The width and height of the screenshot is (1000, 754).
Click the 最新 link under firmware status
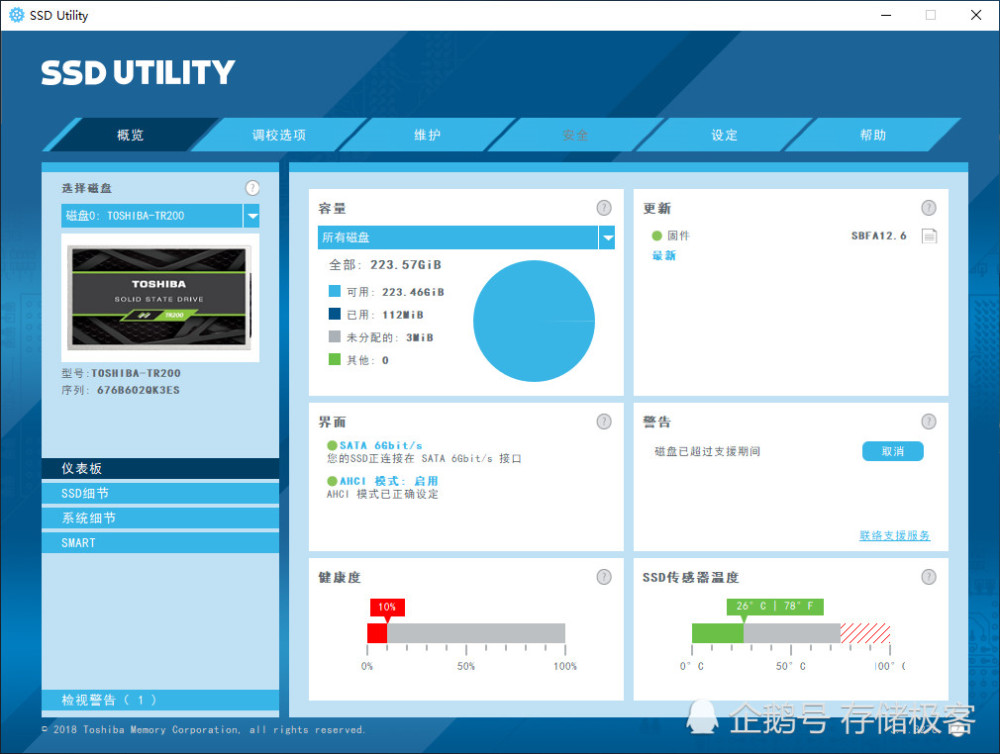click(x=663, y=255)
